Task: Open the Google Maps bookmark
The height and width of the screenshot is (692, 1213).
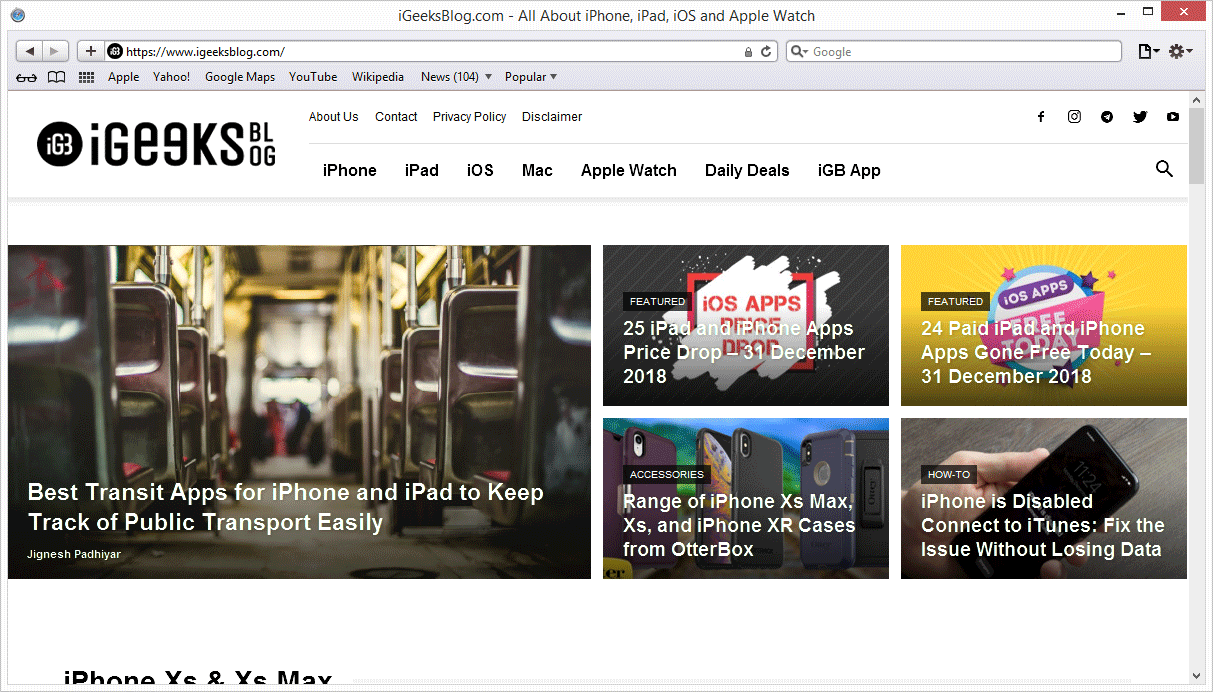Action: coord(240,77)
